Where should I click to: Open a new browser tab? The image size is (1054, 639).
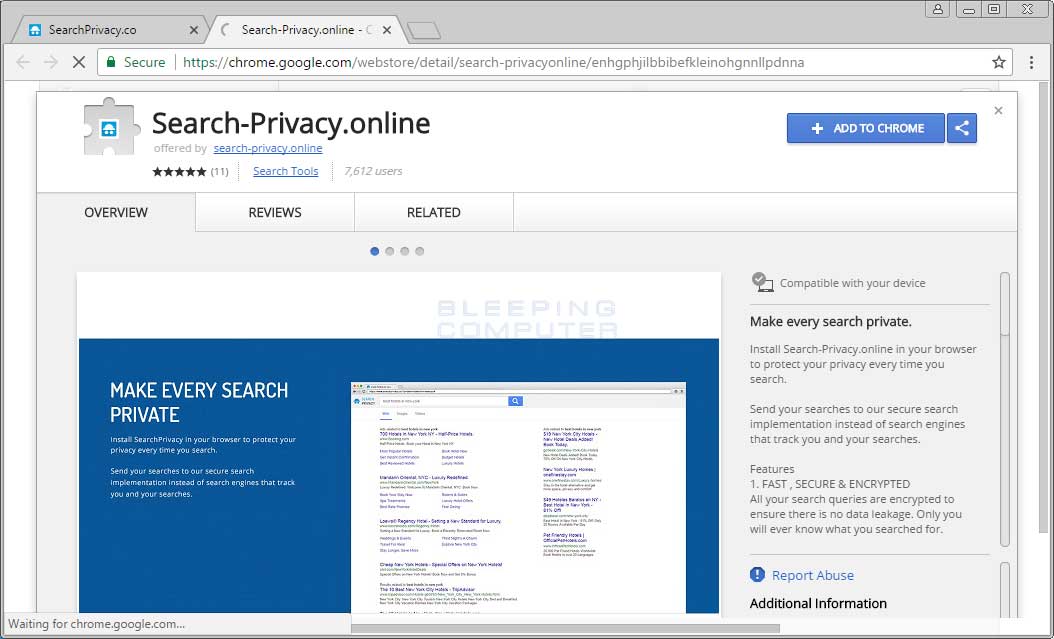[x=424, y=31]
